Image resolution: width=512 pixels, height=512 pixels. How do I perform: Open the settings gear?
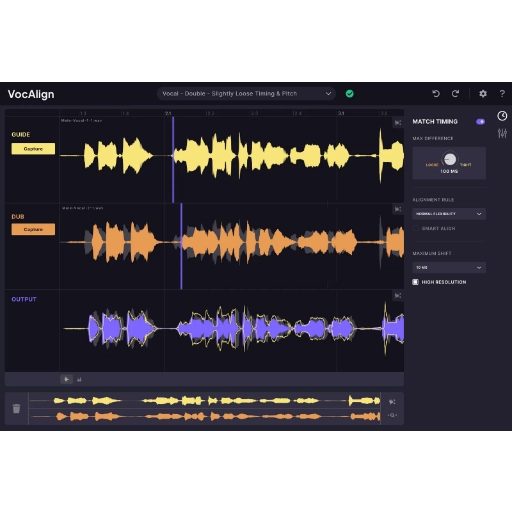[x=483, y=94]
